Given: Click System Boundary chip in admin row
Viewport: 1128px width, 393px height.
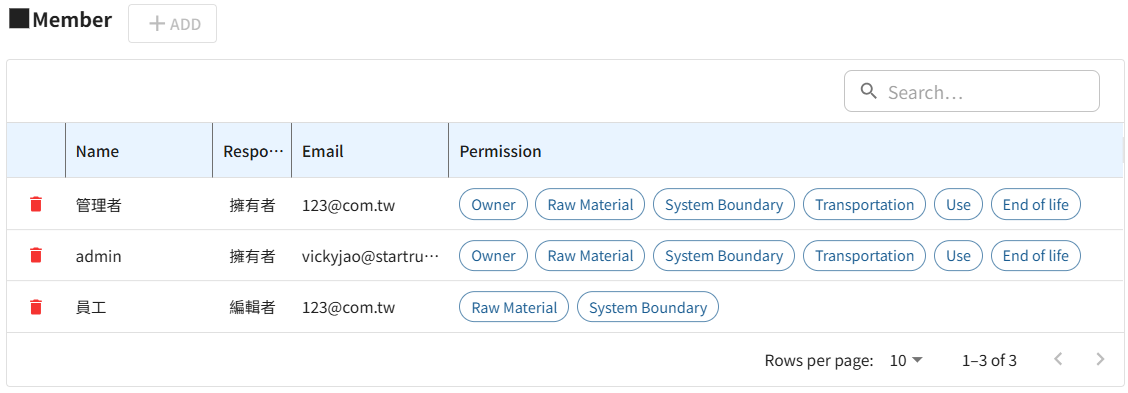Looking at the screenshot, I should 724,256.
